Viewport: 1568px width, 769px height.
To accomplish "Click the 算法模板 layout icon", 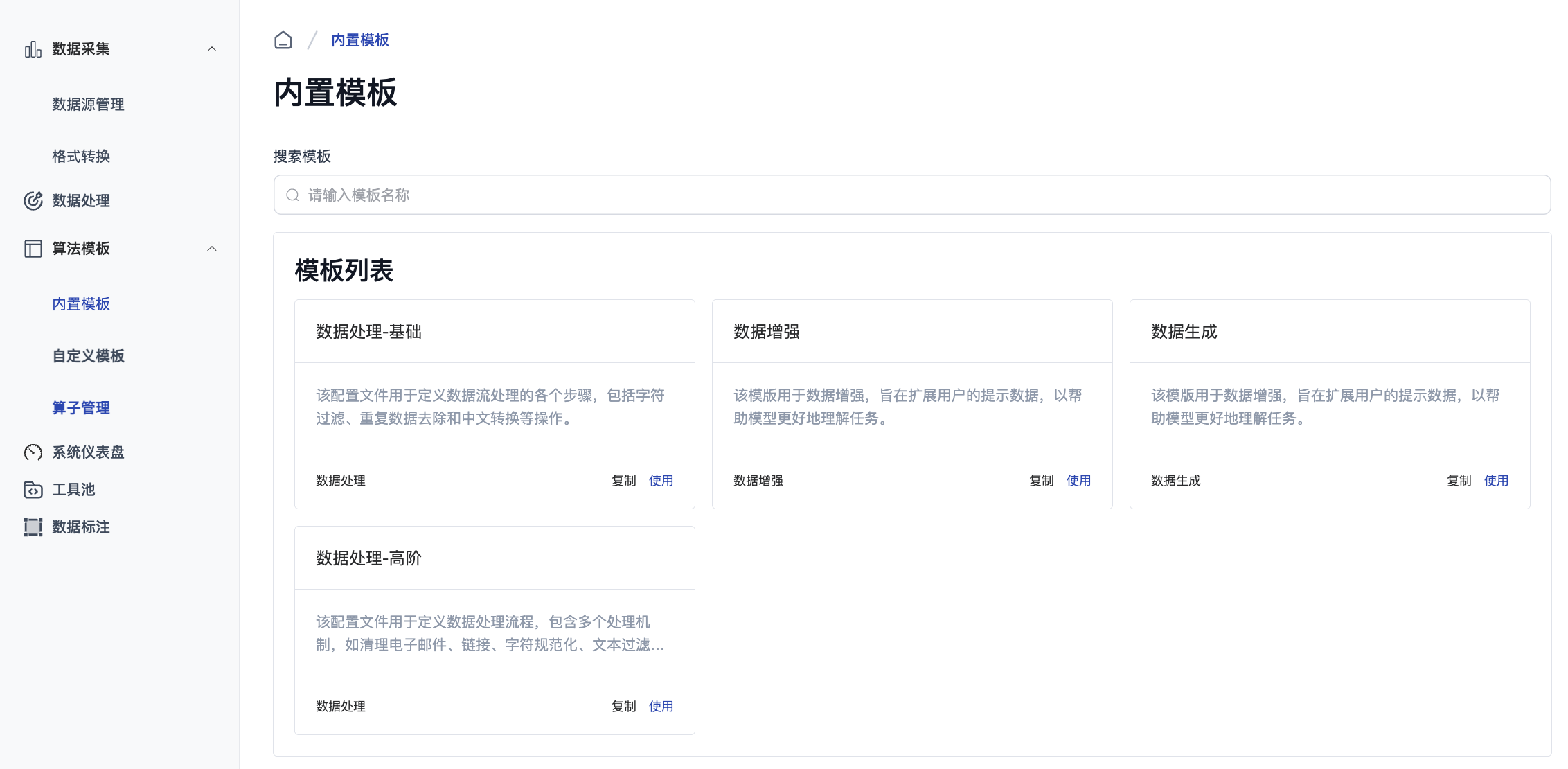I will point(33,249).
